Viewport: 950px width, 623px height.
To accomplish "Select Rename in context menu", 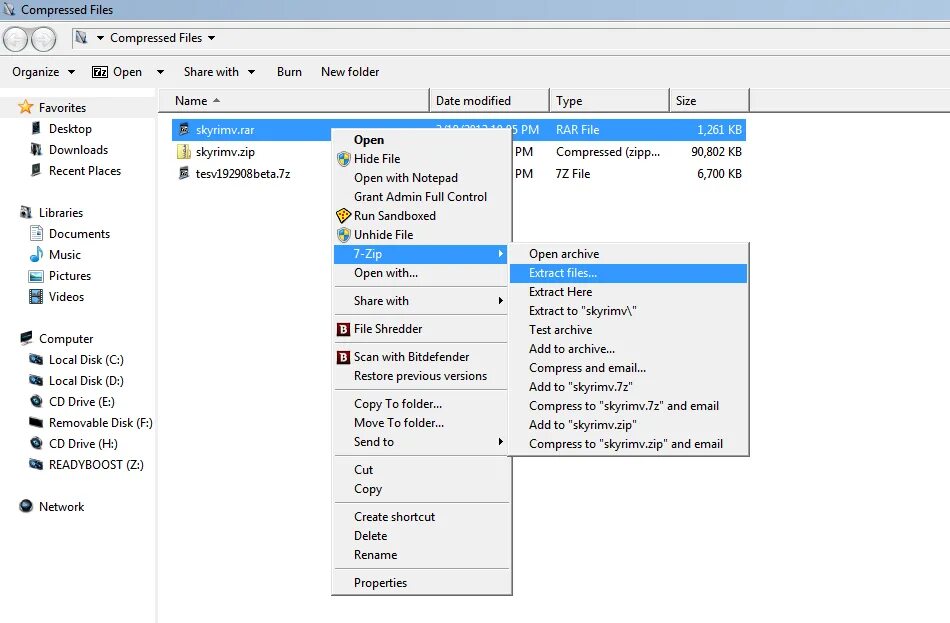I will (422, 555).
